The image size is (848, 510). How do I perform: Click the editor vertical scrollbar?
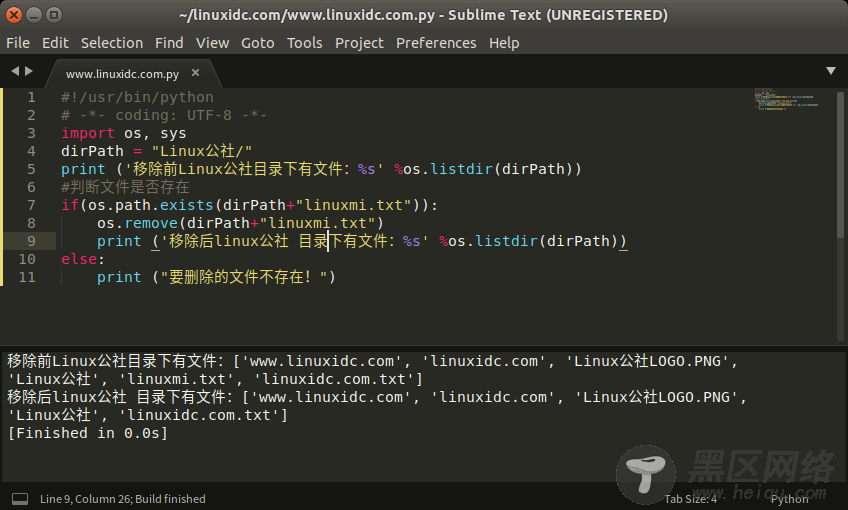[x=840, y=165]
